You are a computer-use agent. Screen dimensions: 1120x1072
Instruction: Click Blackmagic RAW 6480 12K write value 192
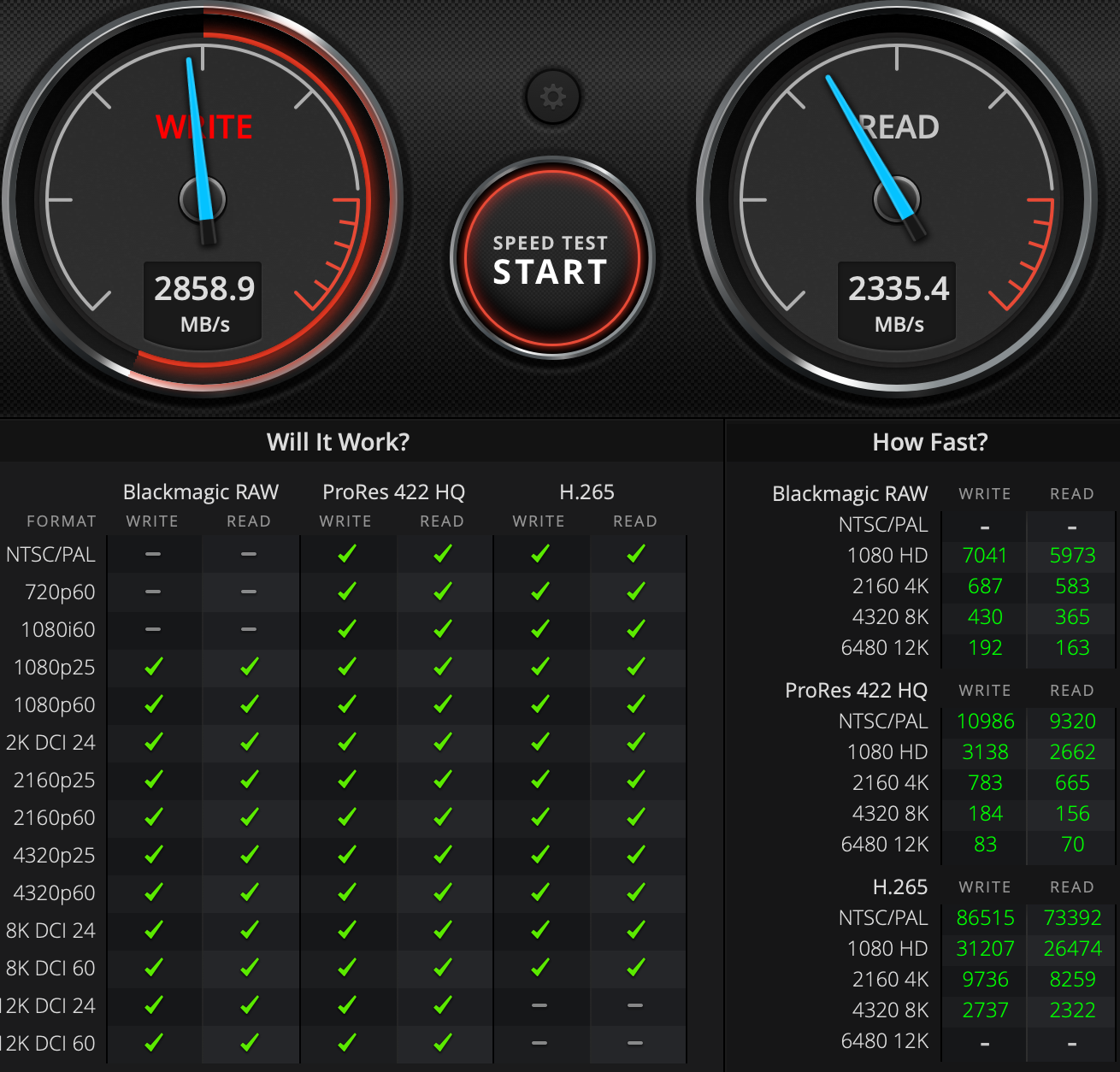[x=985, y=648]
